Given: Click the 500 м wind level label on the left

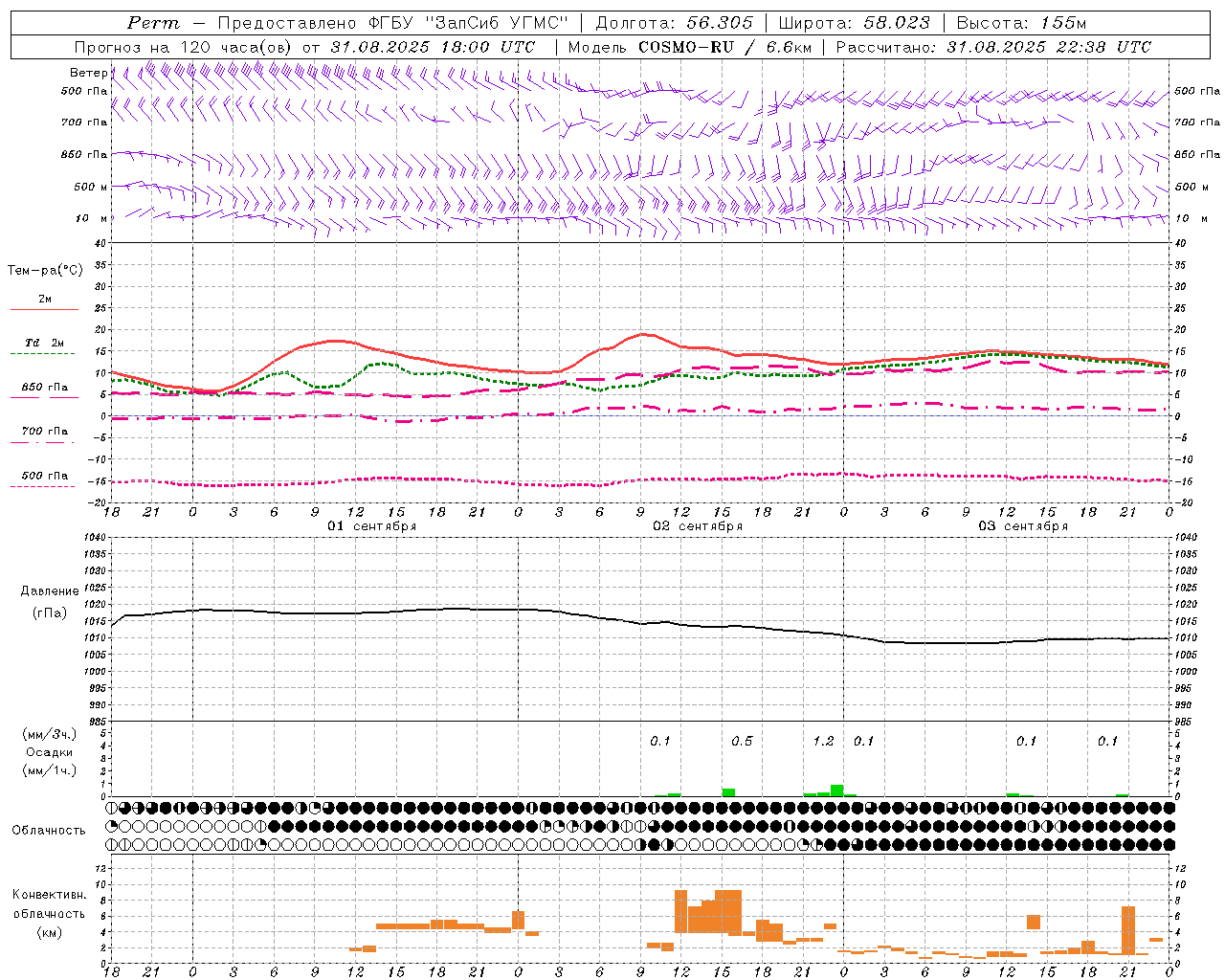Looking at the screenshot, I should click(x=90, y=188).
